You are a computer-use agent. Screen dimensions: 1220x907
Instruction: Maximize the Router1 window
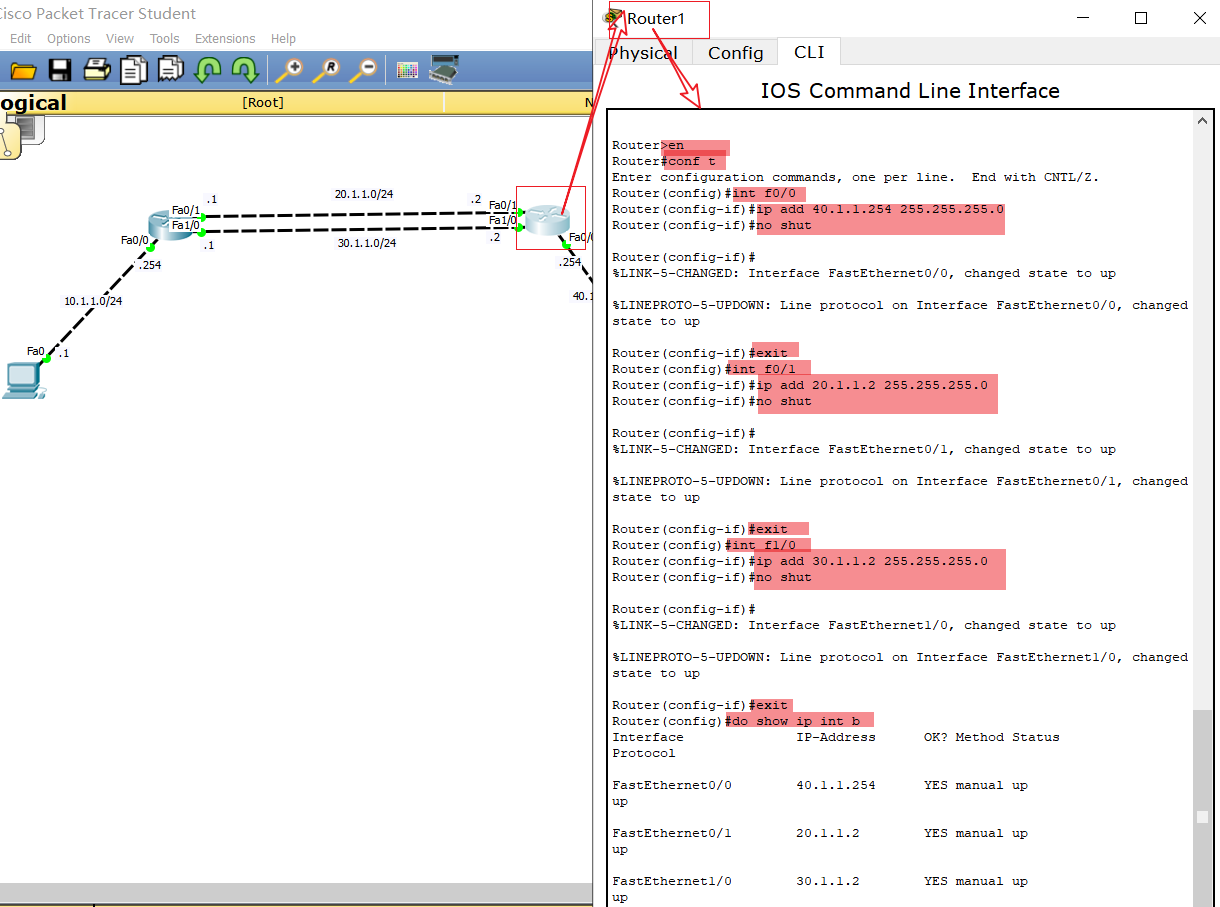[1141, 18]
